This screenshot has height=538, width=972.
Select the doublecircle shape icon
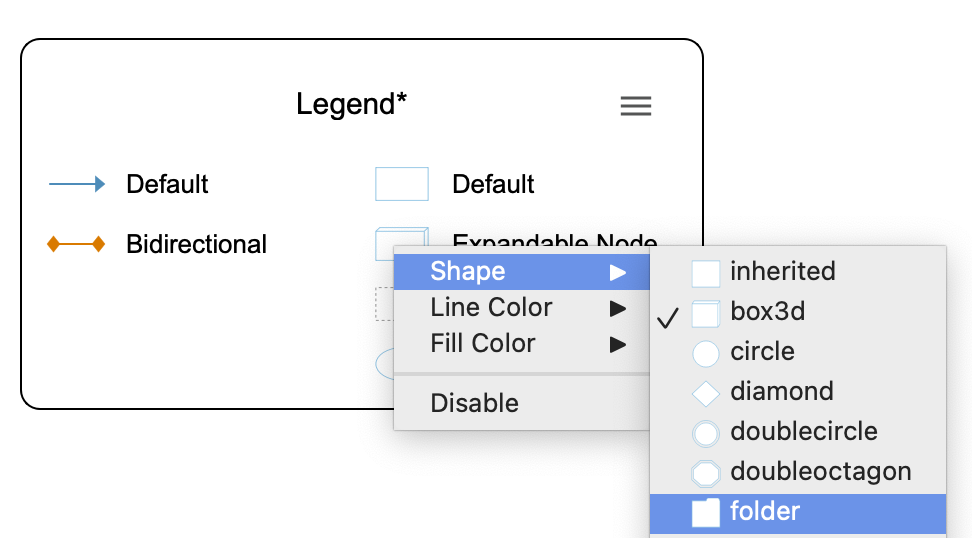click(x=706, y=433)
